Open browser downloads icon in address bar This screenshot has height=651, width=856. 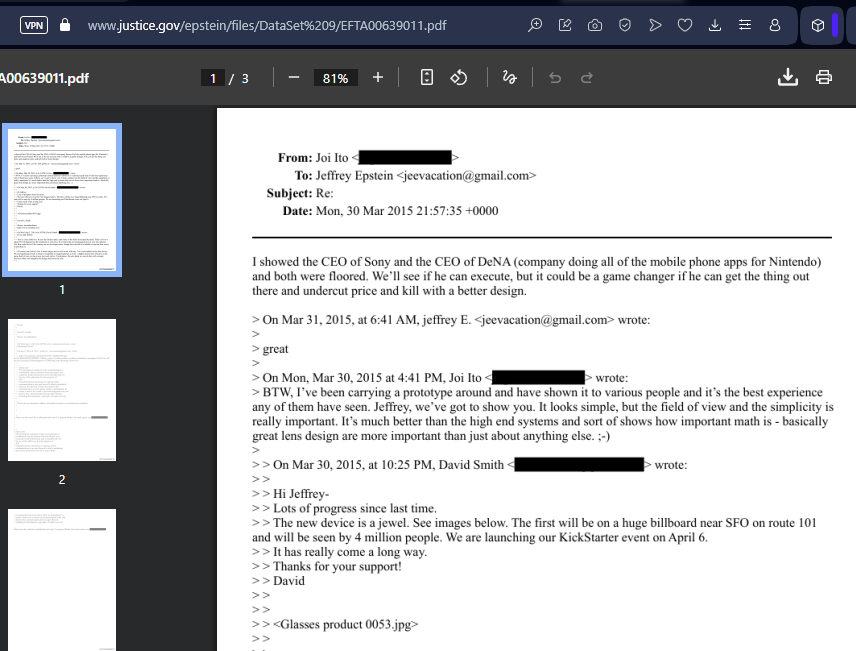pyautogui.click(x=715, y=25)
